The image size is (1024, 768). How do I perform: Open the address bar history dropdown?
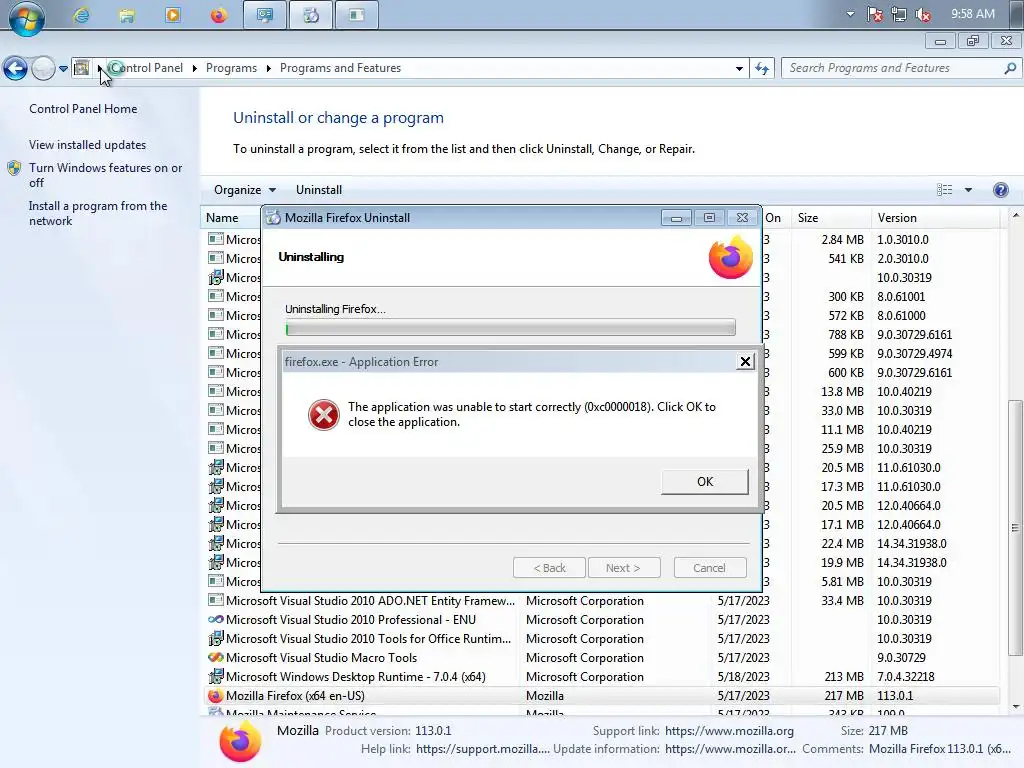739,68
